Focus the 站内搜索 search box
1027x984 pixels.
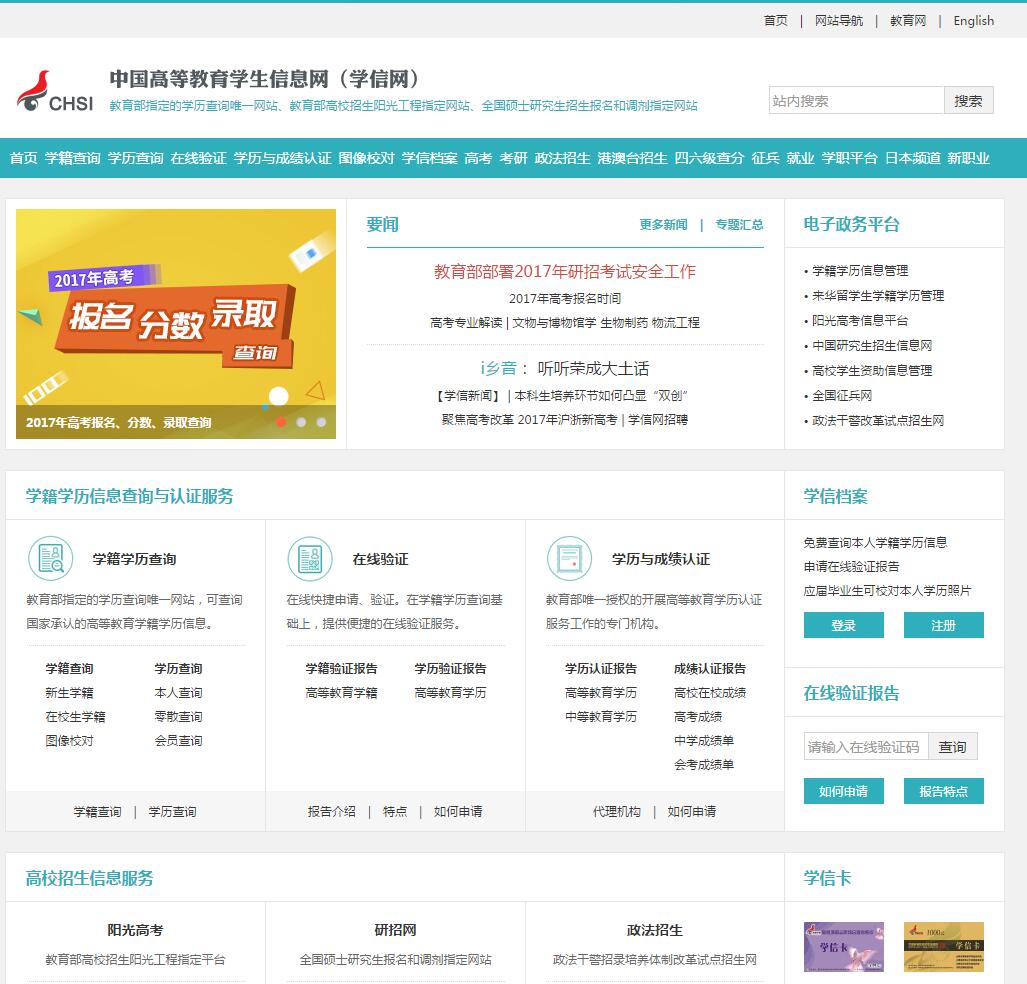(x=856, y=100)
